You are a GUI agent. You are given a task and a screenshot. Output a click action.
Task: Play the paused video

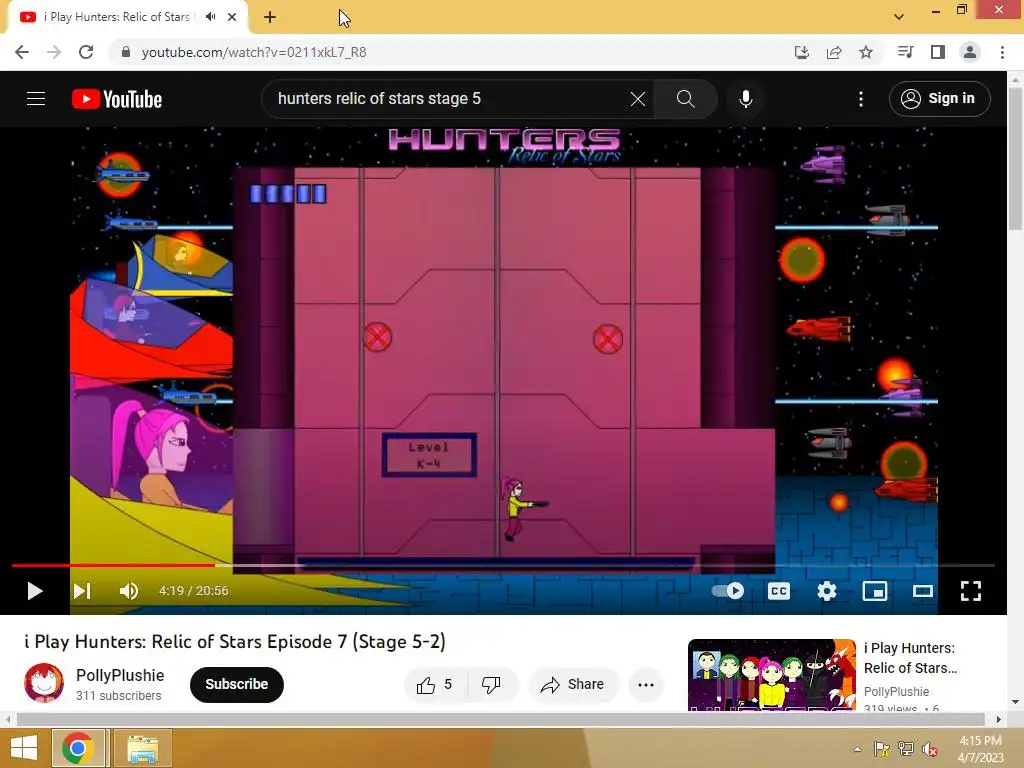[35, 591]
